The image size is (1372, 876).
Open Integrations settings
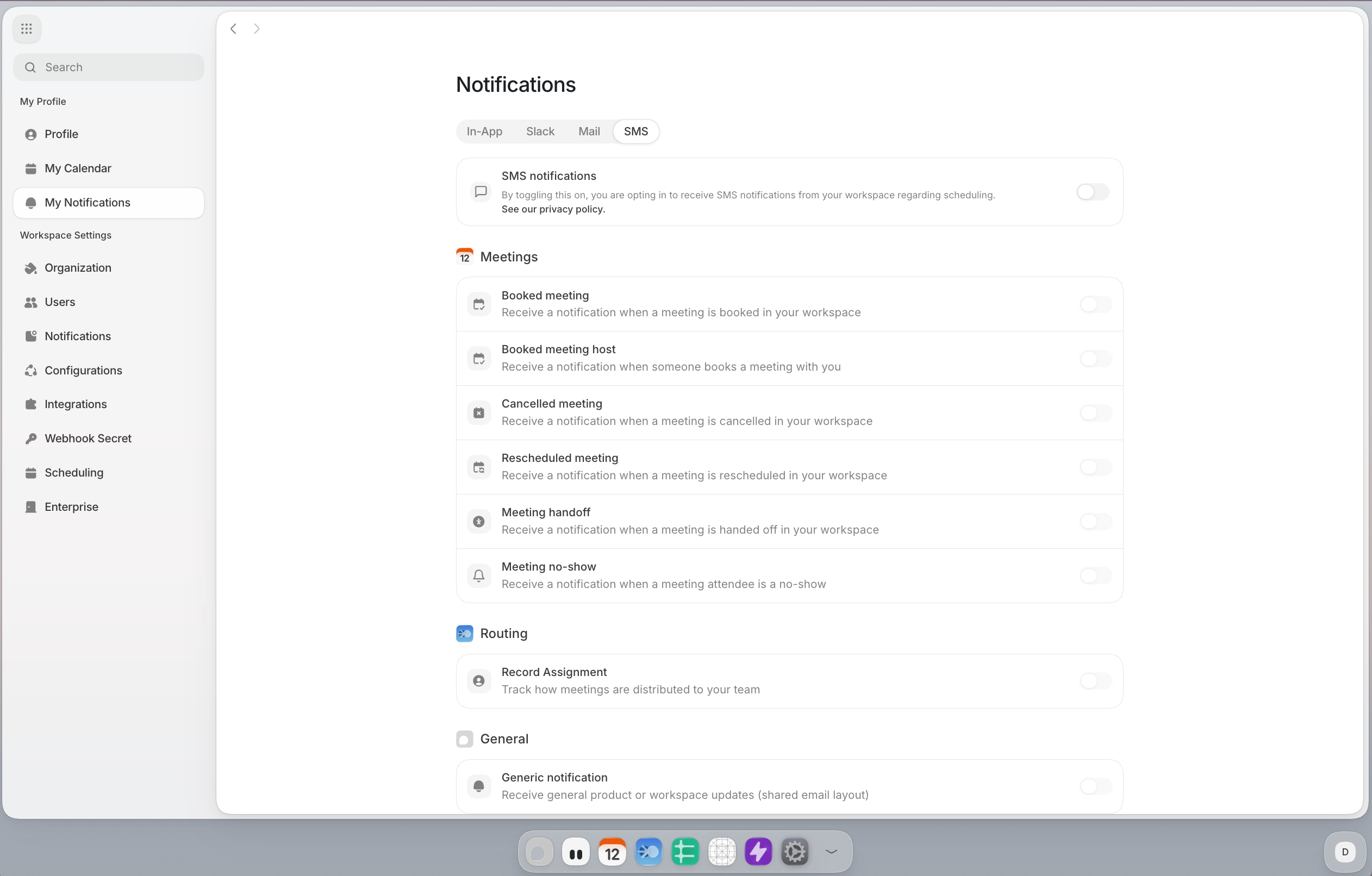point(109,404)
